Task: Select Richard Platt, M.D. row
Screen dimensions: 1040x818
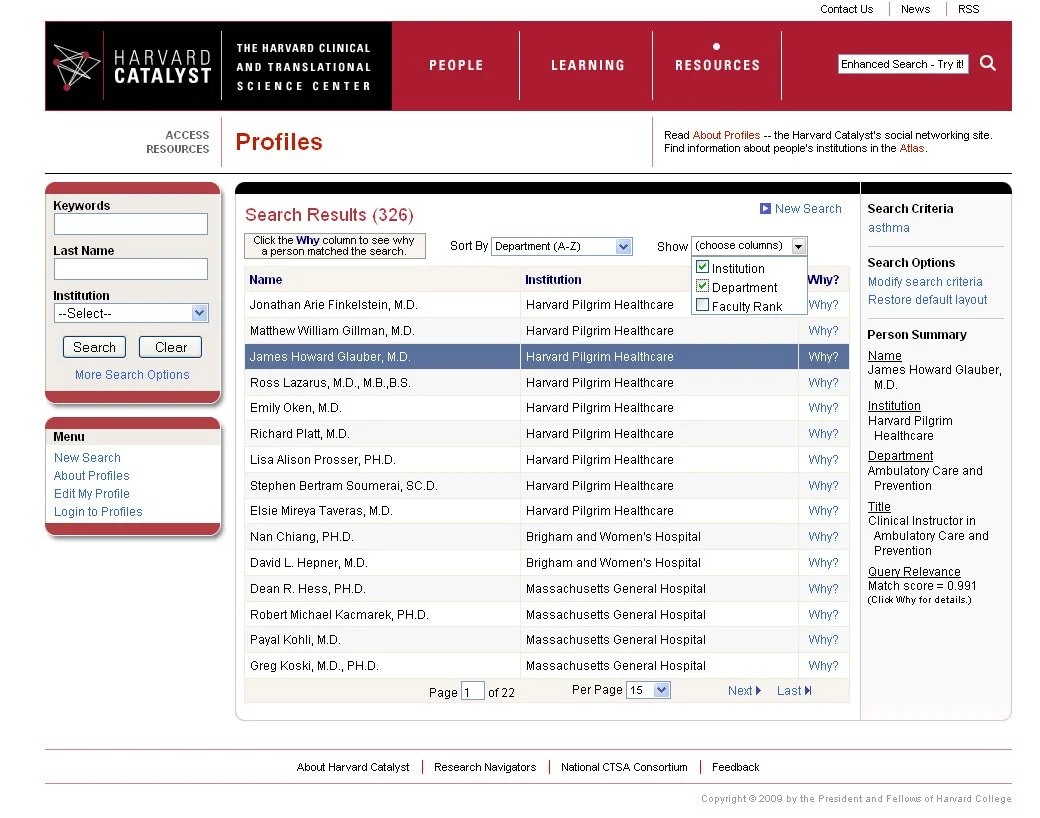Action: tap(547, 434)
